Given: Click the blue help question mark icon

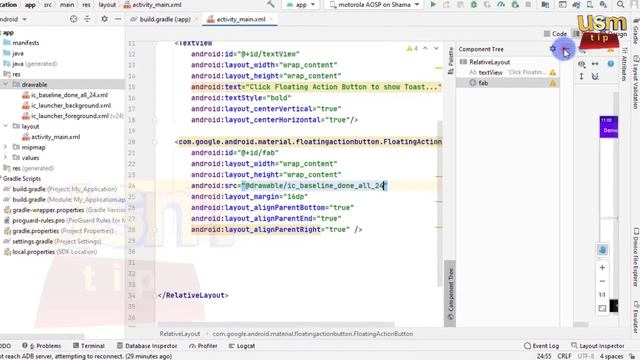Looking at the screenshot, I should pyautogui.click(x=611, y=64).
